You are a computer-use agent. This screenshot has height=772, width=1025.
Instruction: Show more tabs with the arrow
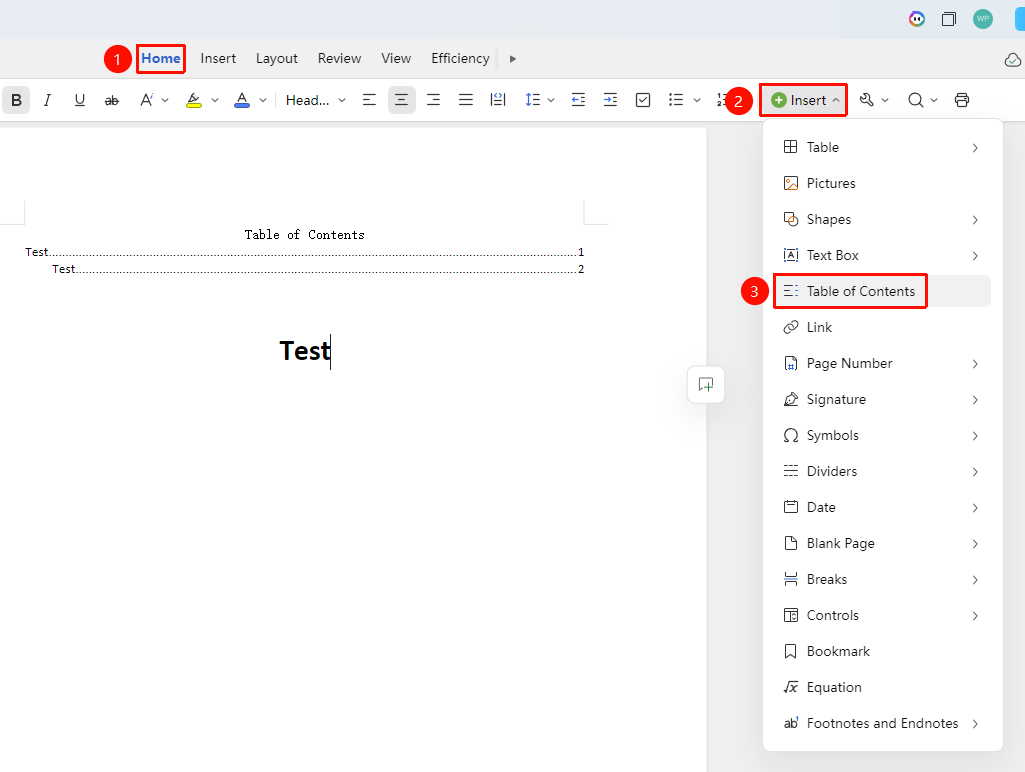512,59
